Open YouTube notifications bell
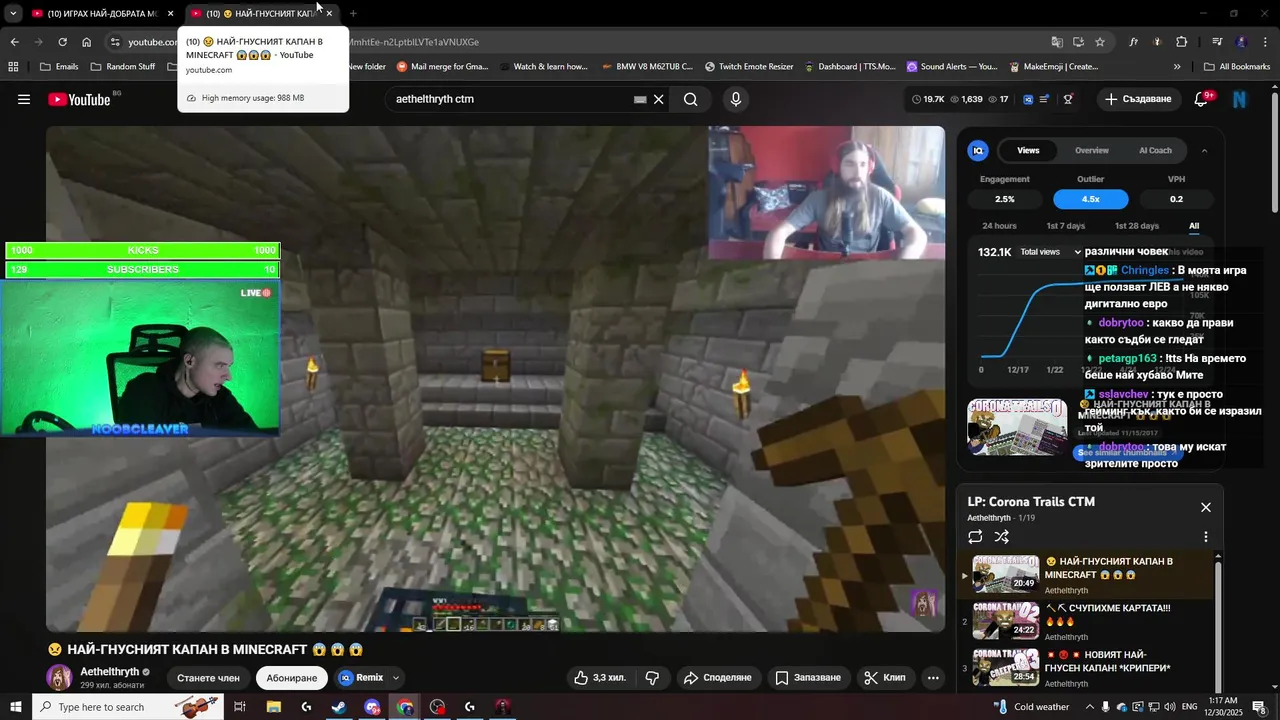Image resolution: width=1280 pixels, height=720 pixels. point(1202,99)
